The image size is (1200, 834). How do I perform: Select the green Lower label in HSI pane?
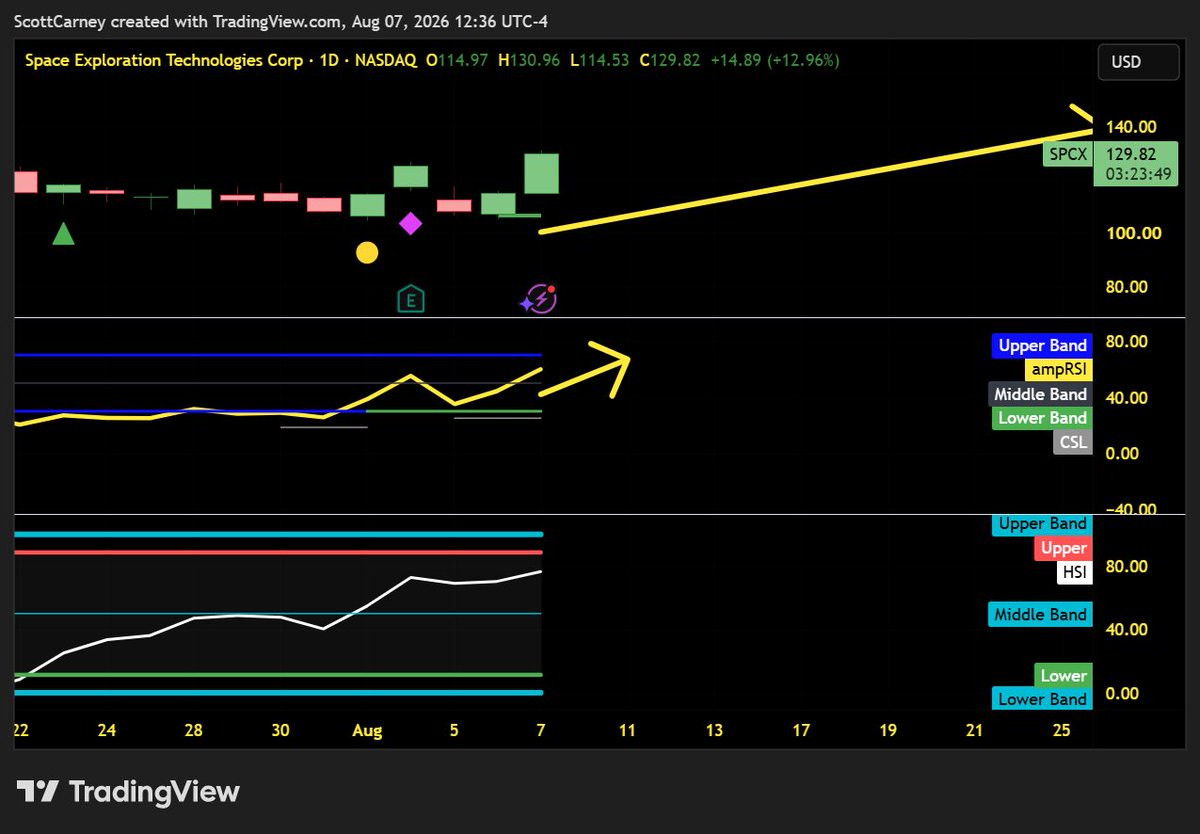pos(1063,676)
